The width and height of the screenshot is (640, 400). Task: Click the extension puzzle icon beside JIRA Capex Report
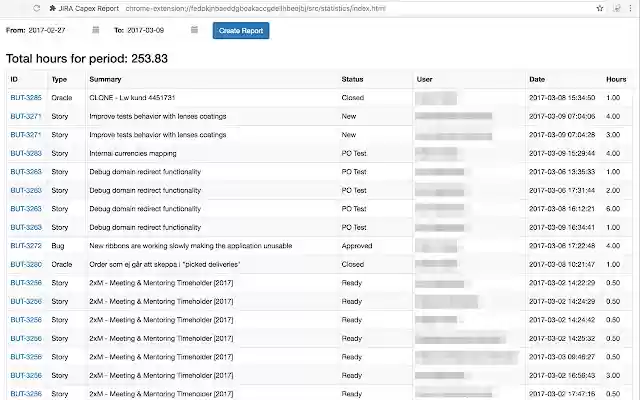coord(52,8)
